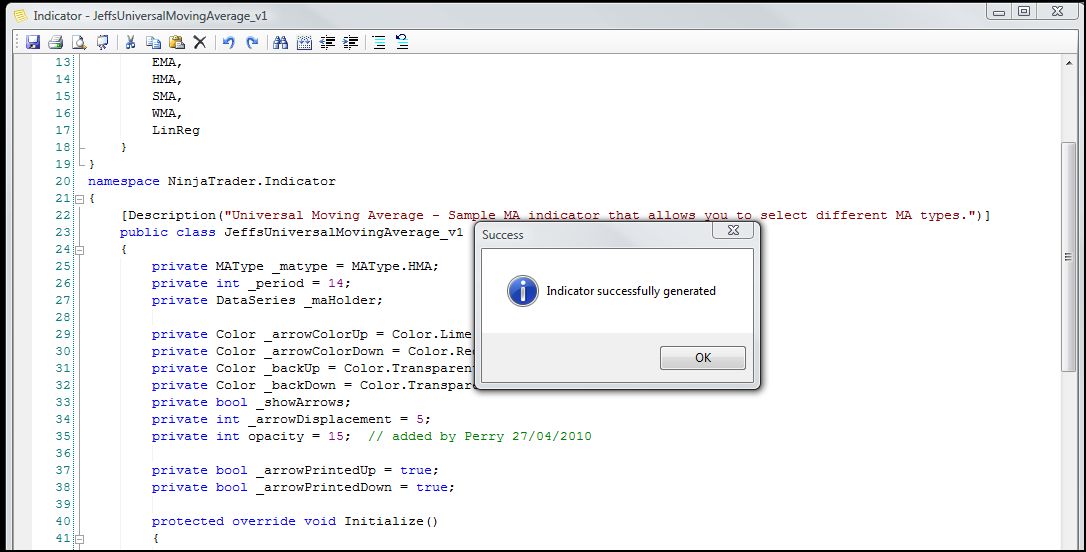Click the 'LinReg' enum entry
Screen dimensions: 1086x552
click(176, 130)
